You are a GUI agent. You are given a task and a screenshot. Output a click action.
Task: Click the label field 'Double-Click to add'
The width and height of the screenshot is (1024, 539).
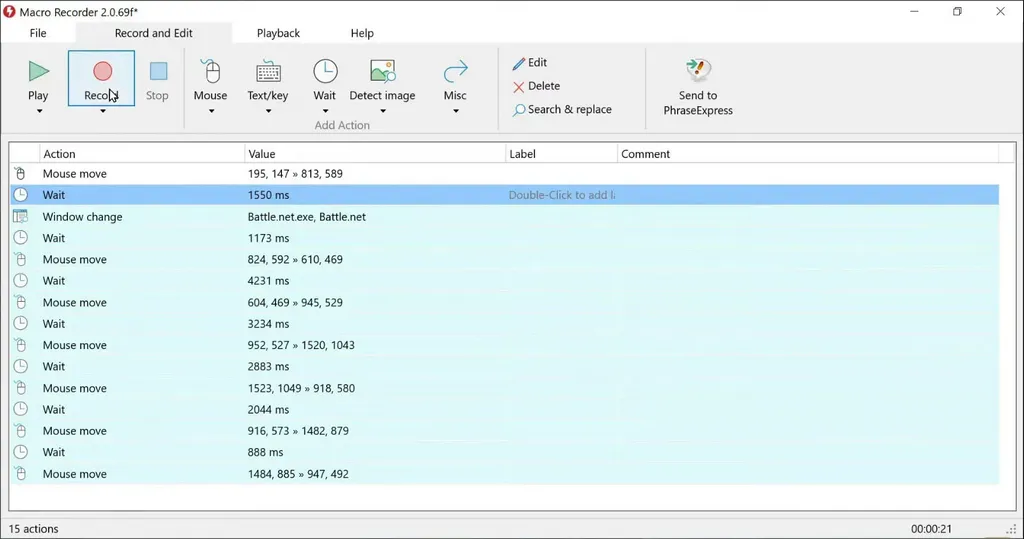(562, 195)
